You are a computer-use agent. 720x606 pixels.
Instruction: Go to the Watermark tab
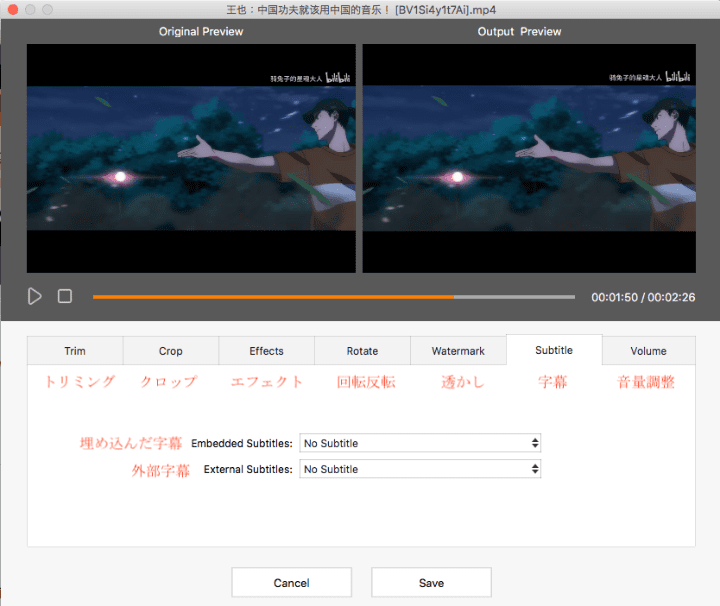[458, 351]
